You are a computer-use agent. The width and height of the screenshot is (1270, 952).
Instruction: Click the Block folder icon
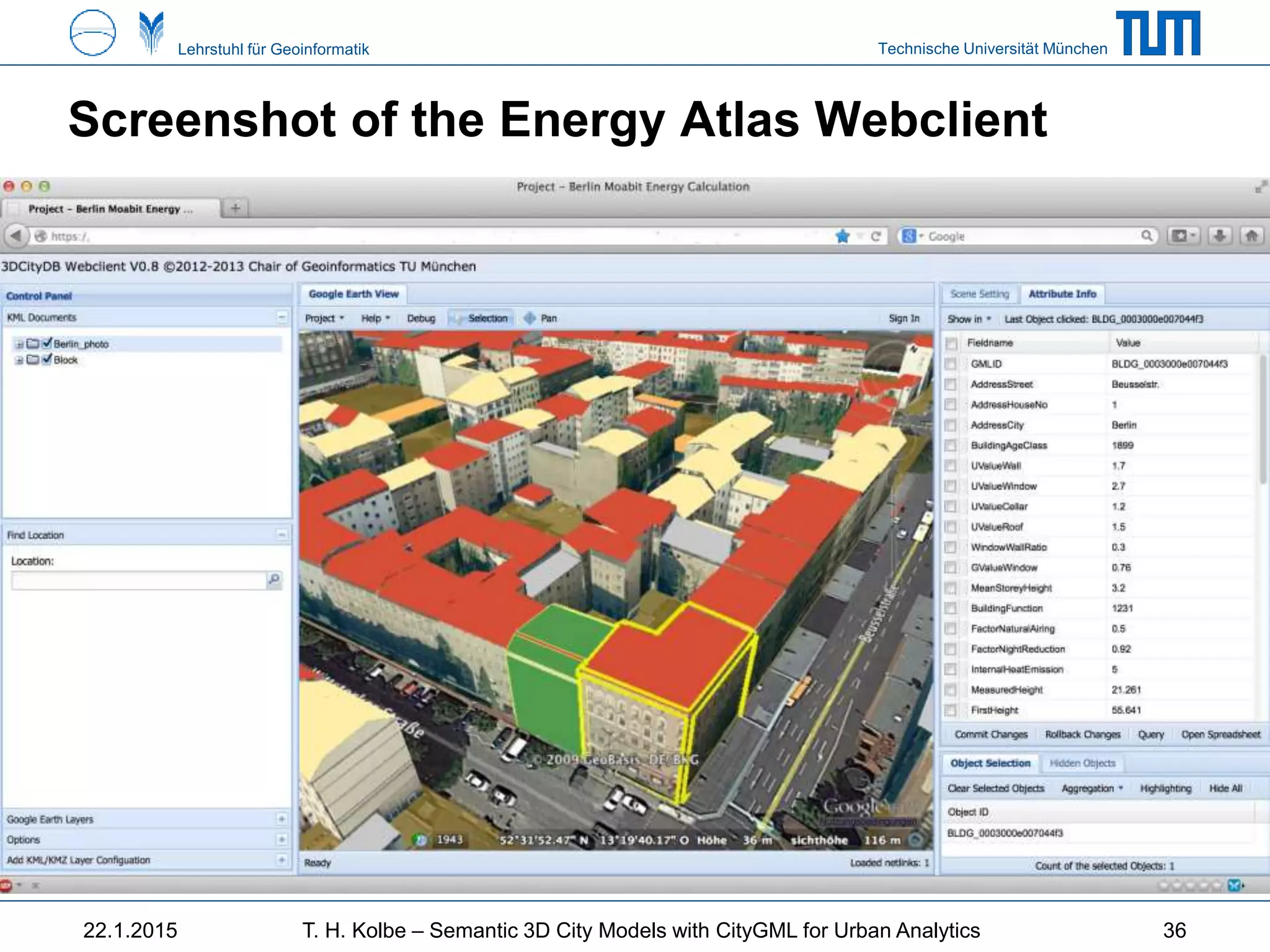tap(33, 359)
